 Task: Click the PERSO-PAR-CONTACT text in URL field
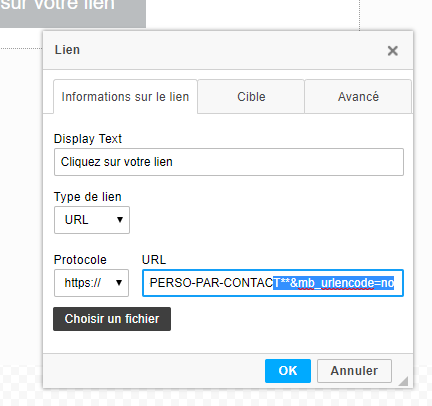(x=212, y=283)
